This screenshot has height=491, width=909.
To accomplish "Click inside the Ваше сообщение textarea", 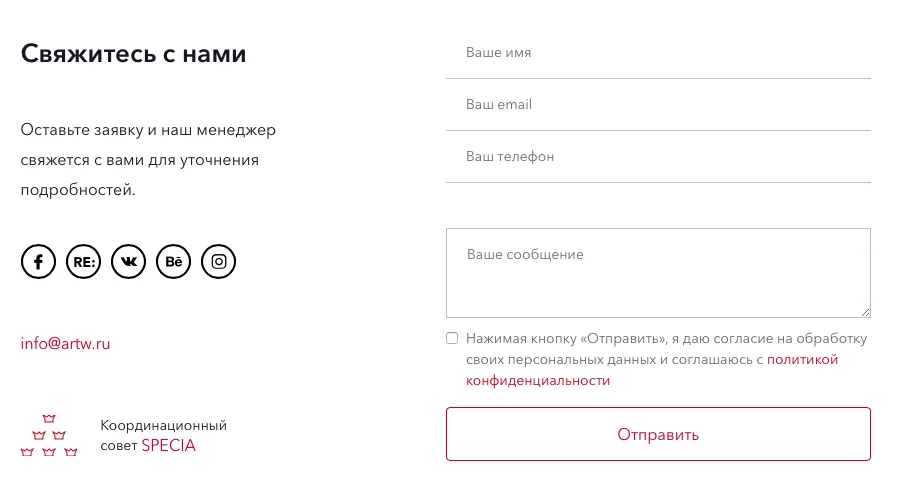I will pyautogui.click(x=659, y=273).
